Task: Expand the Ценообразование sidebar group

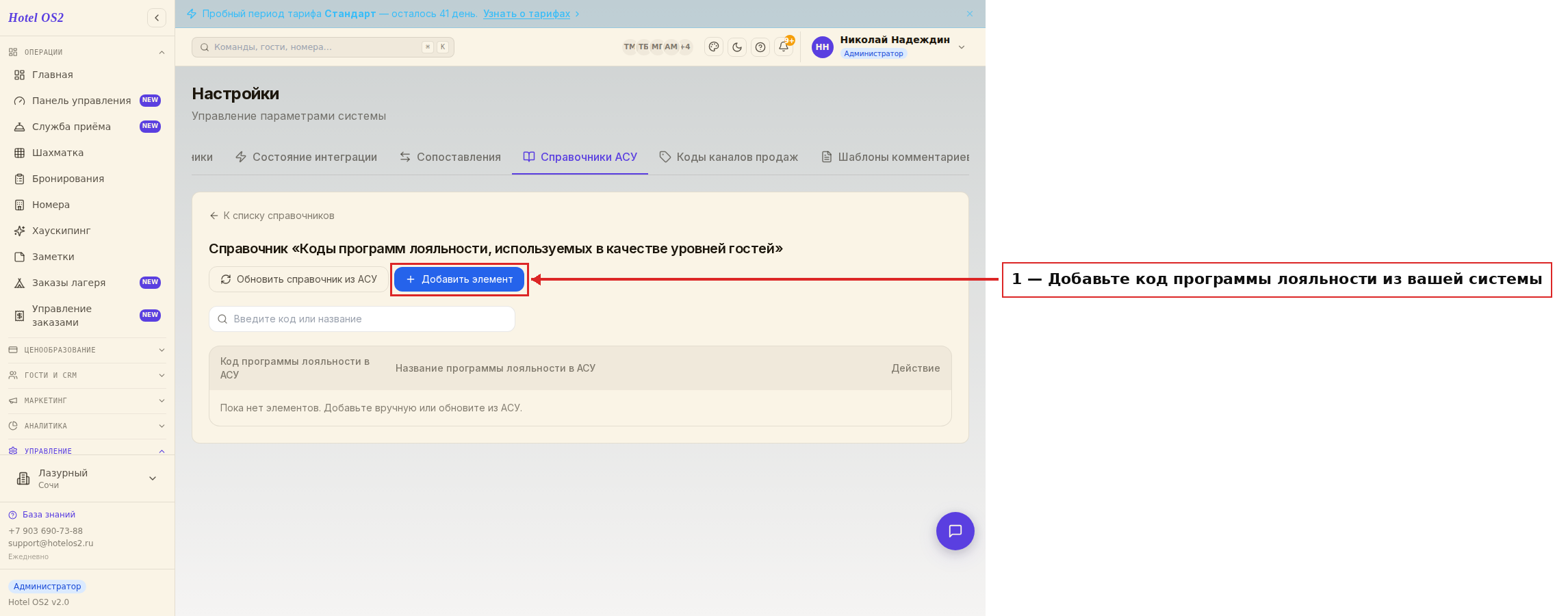Action: point(87,350)
